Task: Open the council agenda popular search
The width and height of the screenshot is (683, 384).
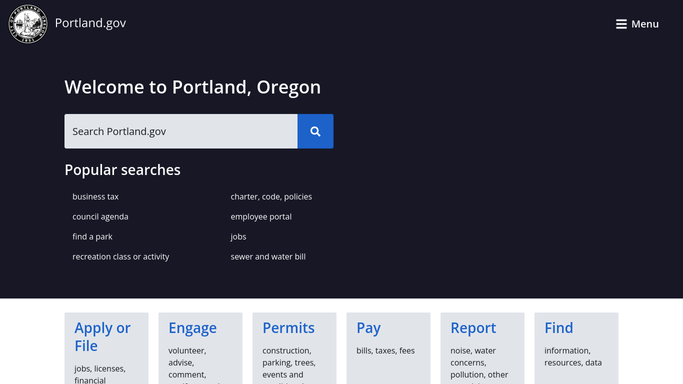Action: pos(100,217)
